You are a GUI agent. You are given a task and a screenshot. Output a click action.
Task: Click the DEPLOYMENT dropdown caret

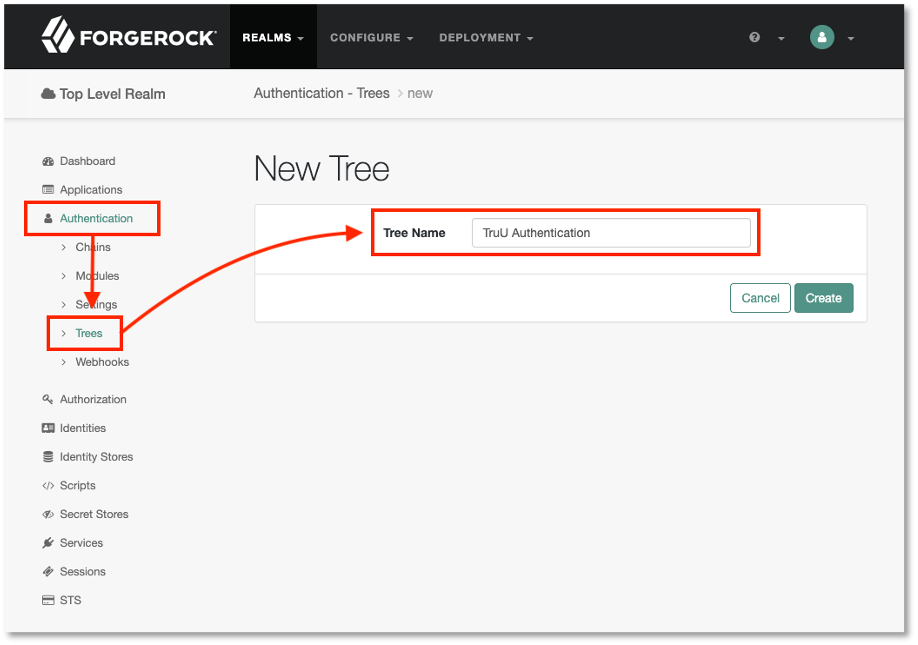pyautogui.click(x=530, y=39)
